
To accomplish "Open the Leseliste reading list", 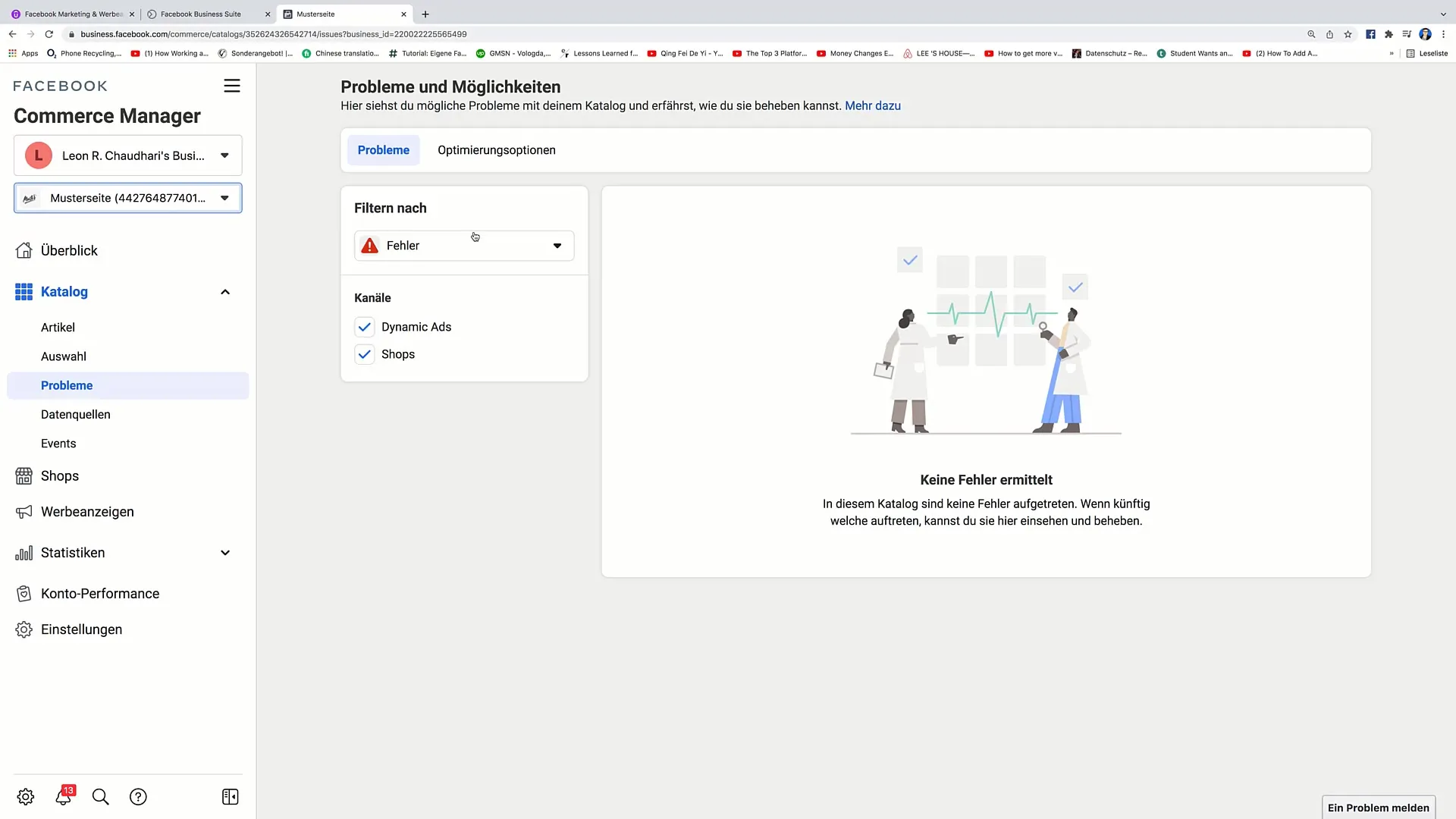I will pyautogui.click(x=1427, y=53).
